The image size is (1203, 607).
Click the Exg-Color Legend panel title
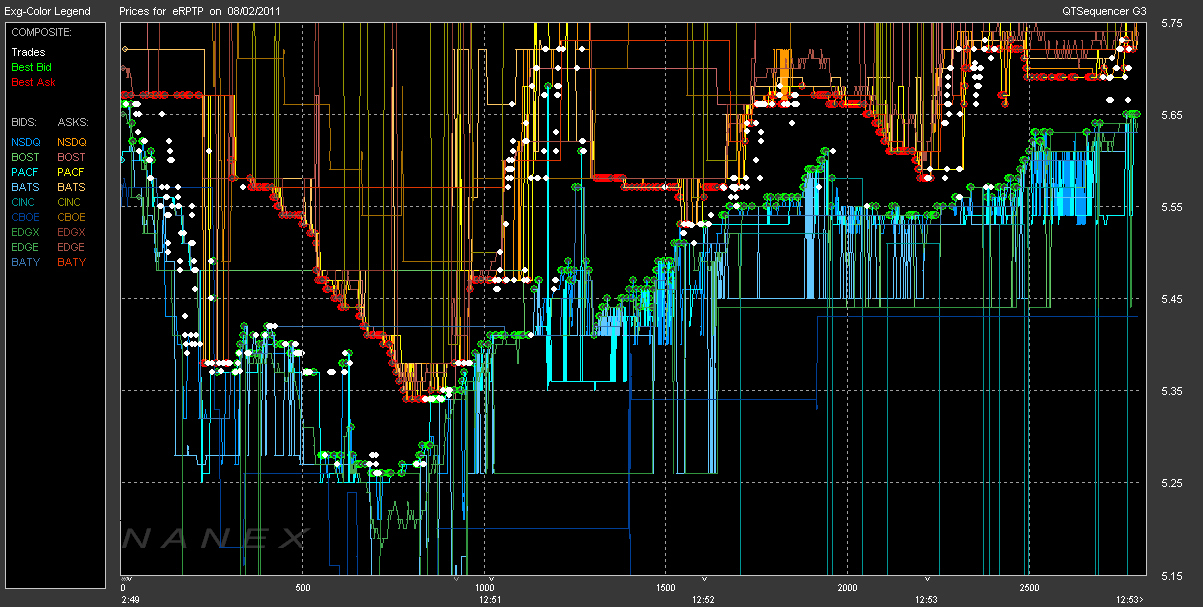tap(47, 11)
